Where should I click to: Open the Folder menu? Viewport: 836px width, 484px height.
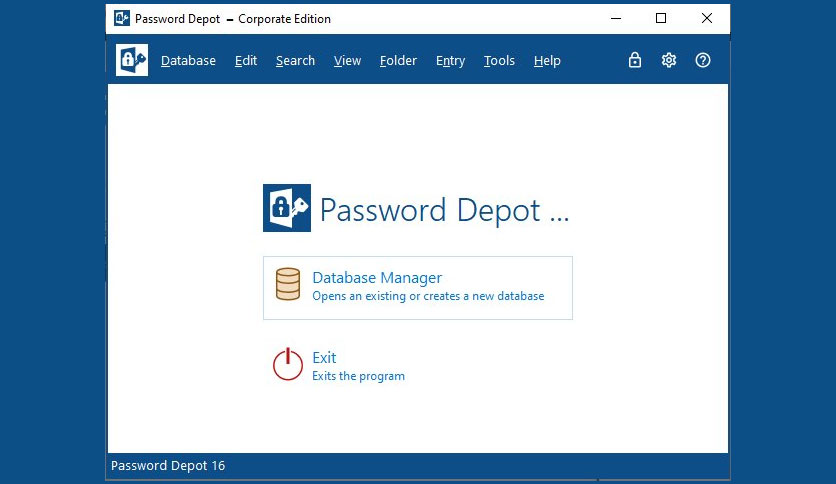tap(398, 61)
